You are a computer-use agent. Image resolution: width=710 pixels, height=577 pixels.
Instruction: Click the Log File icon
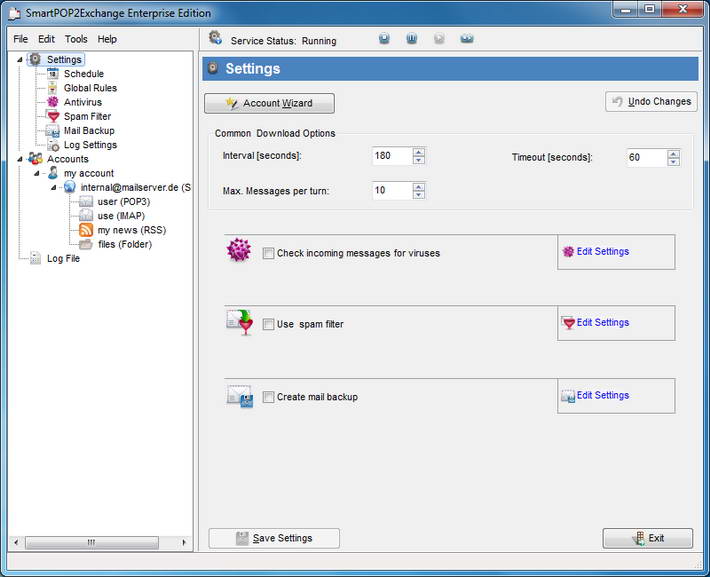[x=35, y=259]
